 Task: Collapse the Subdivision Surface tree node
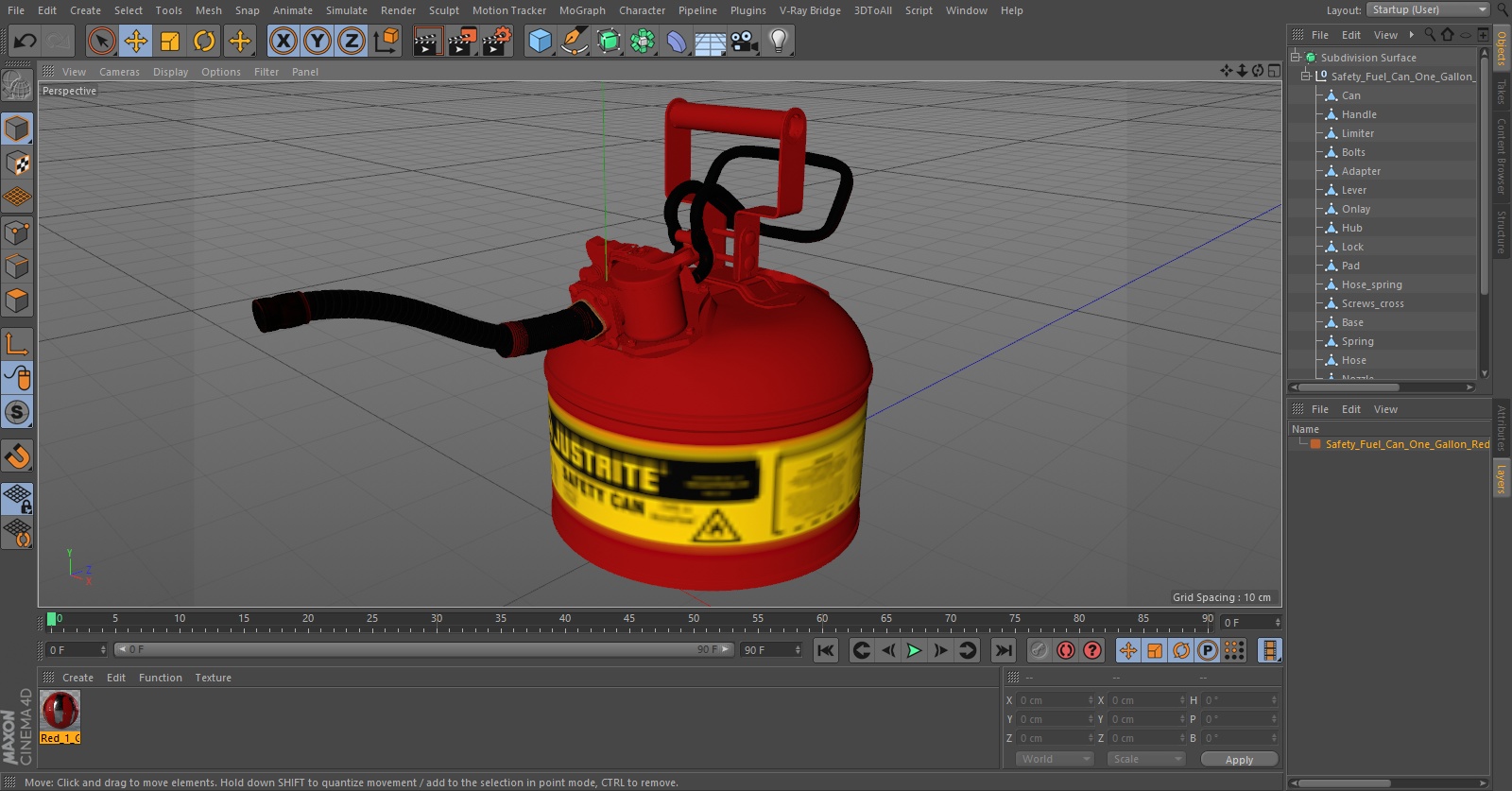[1296, 57]
